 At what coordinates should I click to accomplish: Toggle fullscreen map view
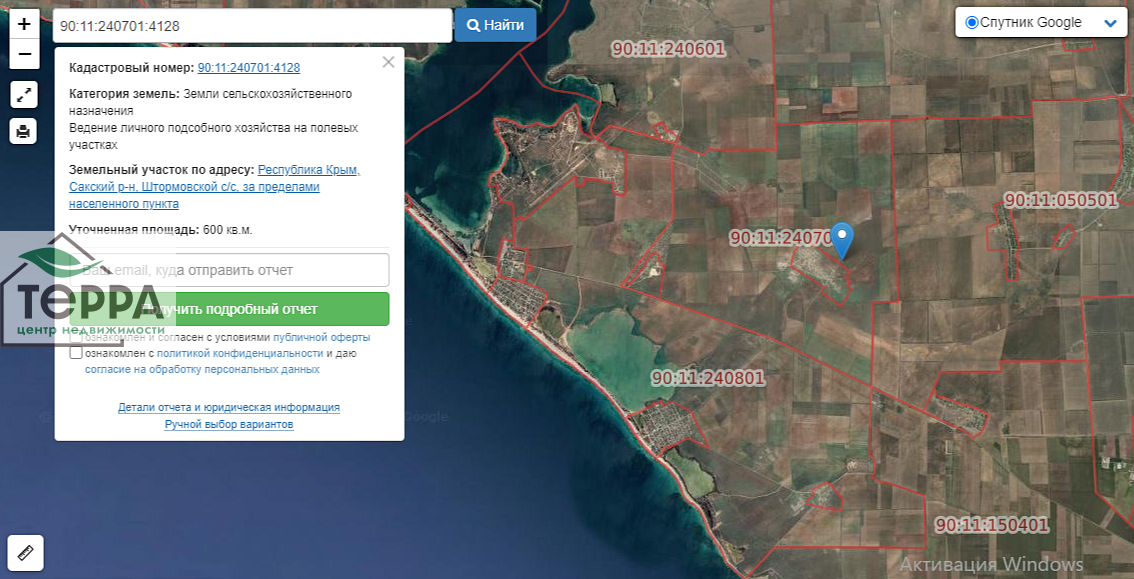pyautogui.click(x=25, y=95)
